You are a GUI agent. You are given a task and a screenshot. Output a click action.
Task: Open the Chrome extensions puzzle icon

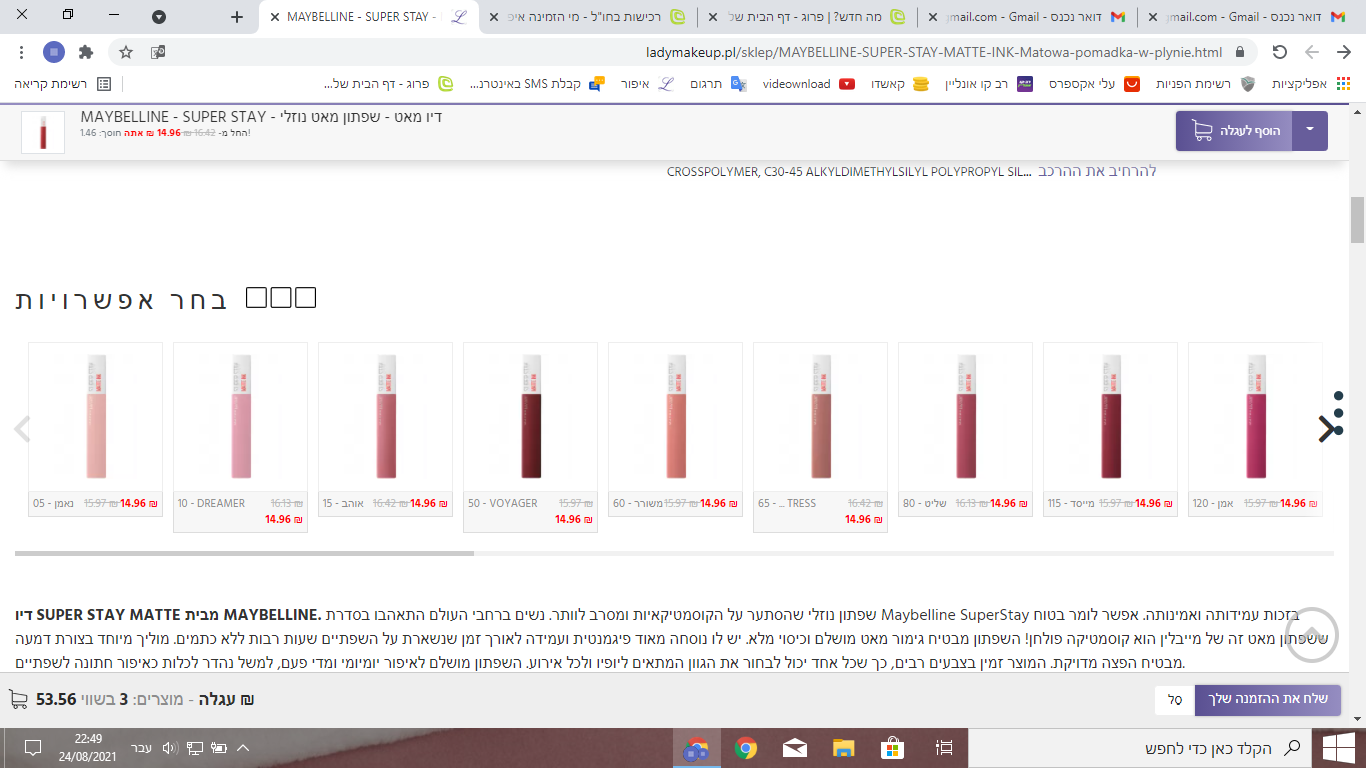click(86, 52)
